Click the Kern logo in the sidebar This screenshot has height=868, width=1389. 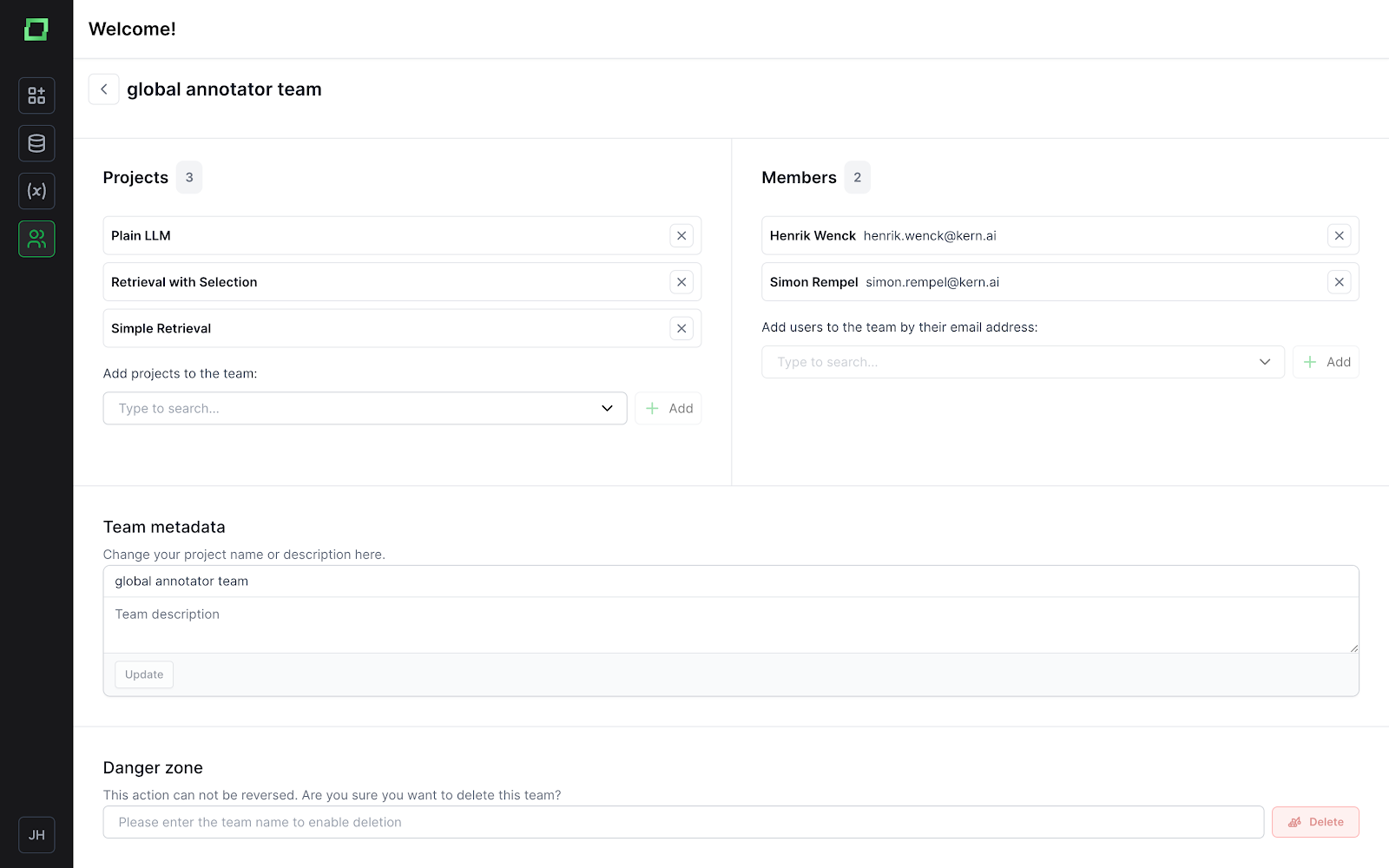coord(36,30)
